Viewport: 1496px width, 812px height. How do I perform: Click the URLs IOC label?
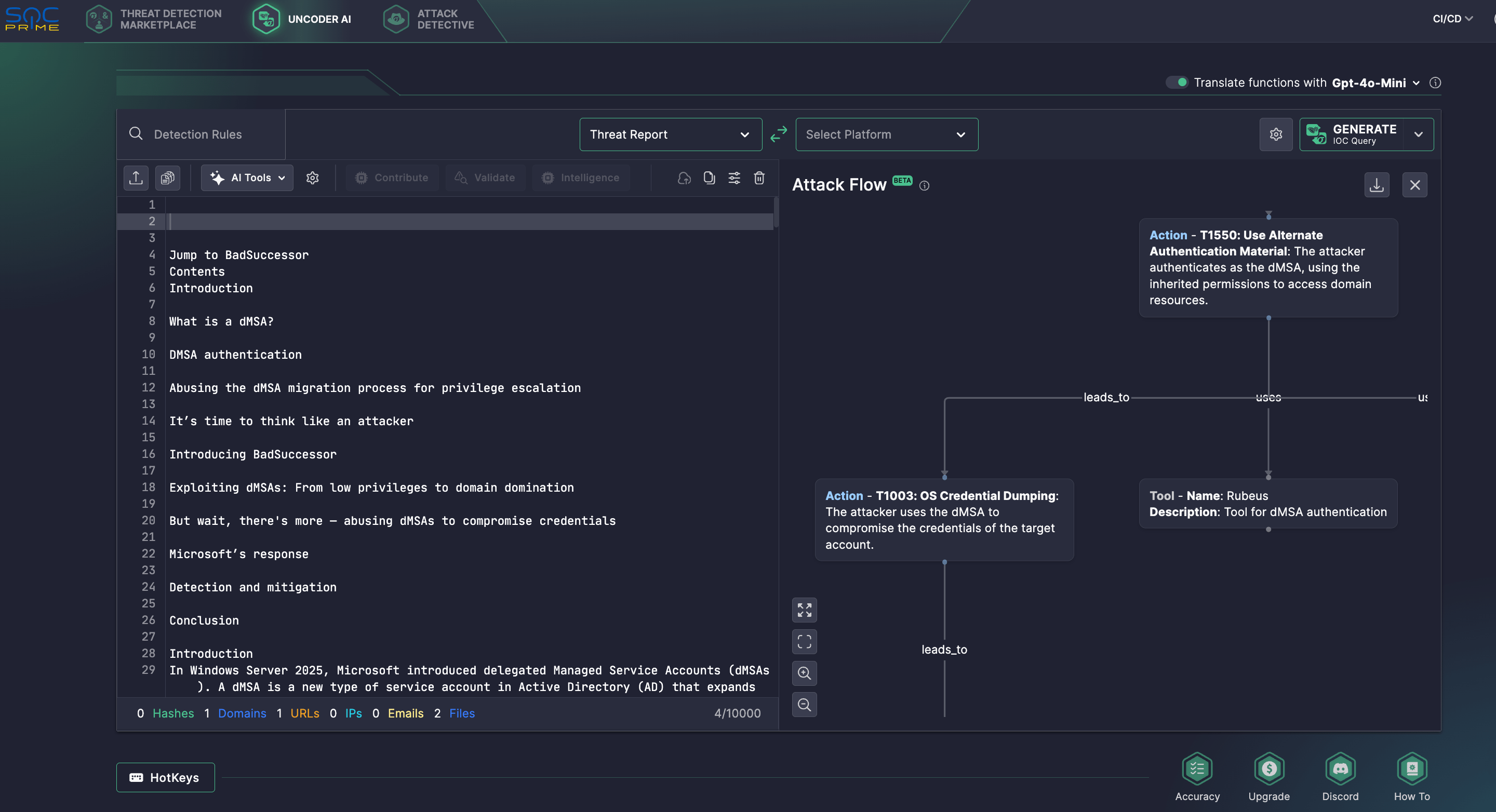tap(305, 713)
